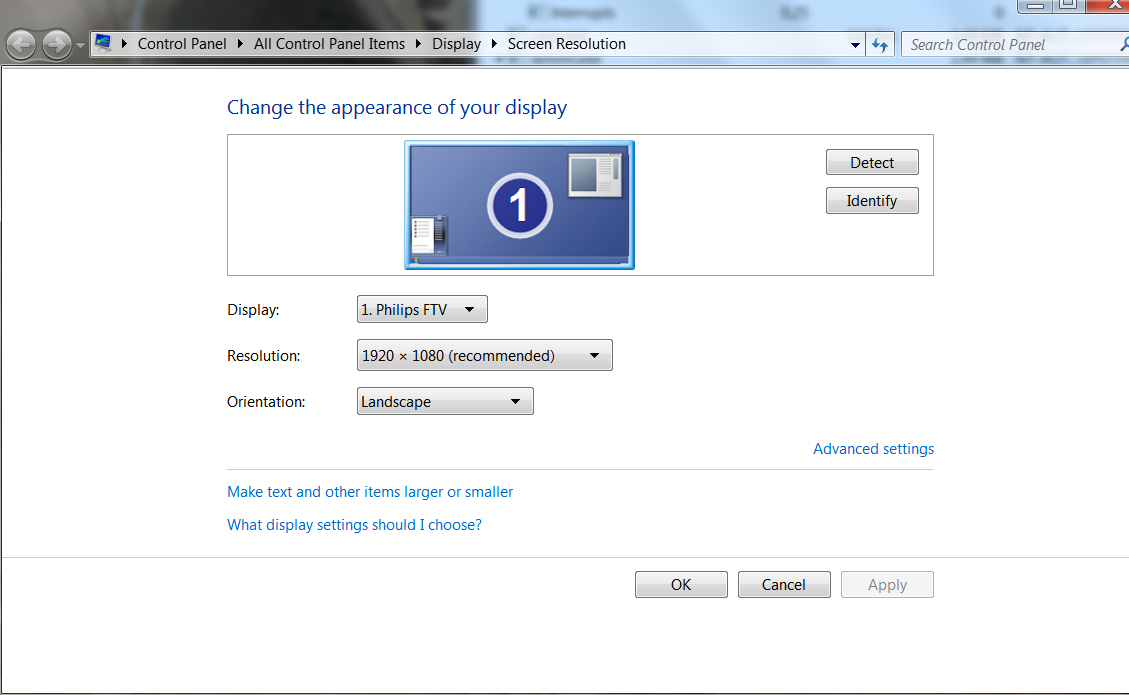Select the Screen Resolution breadcrumb
This screenshot has height=695, width=1129.
tap(567, 44)
